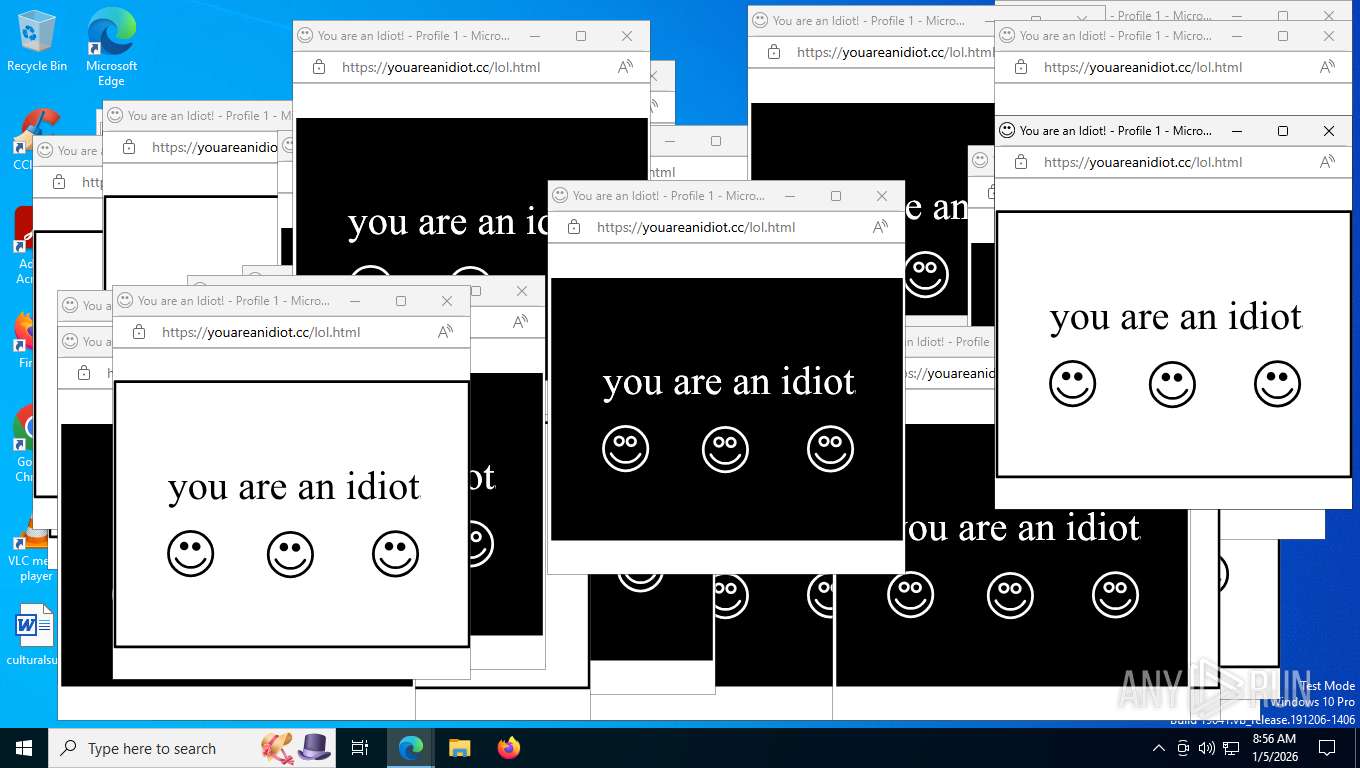Image resolution: width=1360 pixels, height=768 pixels.
Task: Click the URL field in the center black-page window
Action: tap(696, 227)
